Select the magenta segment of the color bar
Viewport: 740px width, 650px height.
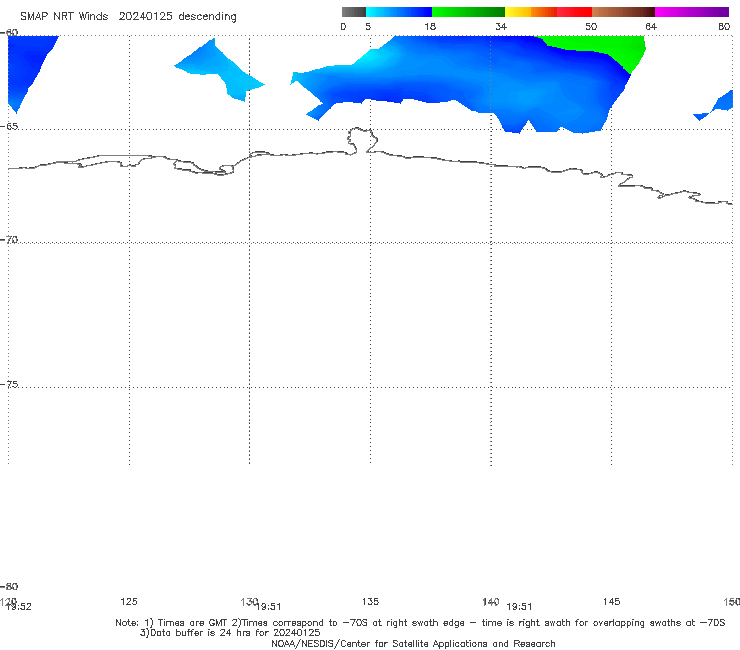pyautogui.click(x=692, y=12)
